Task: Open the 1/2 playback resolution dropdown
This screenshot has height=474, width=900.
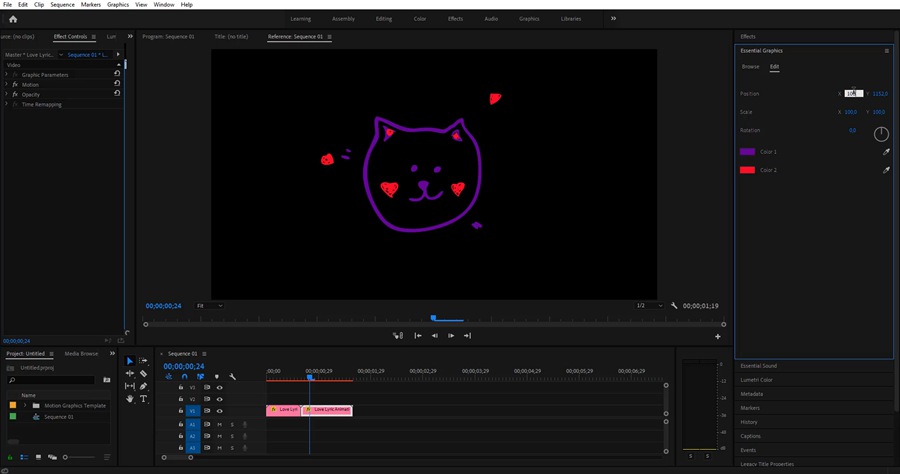Action: pos(649,306)
